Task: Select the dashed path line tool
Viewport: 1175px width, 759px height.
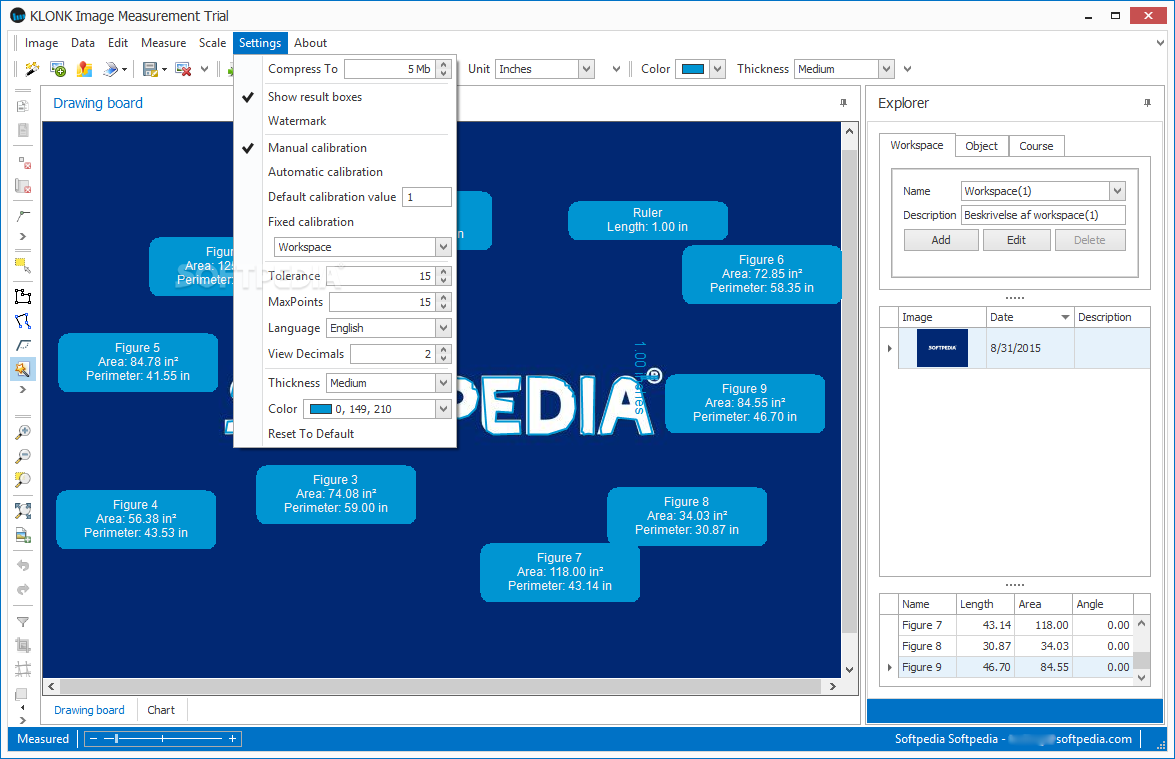Action: 23,345
